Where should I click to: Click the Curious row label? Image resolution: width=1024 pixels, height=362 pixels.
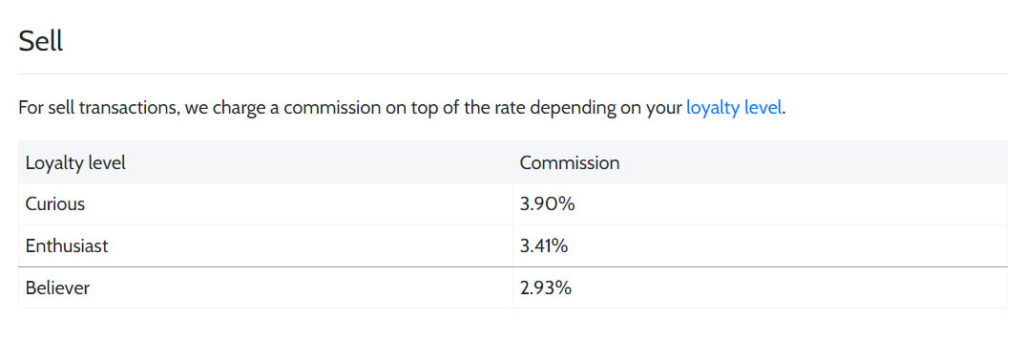pyautogui.click(x=55, y=204)
